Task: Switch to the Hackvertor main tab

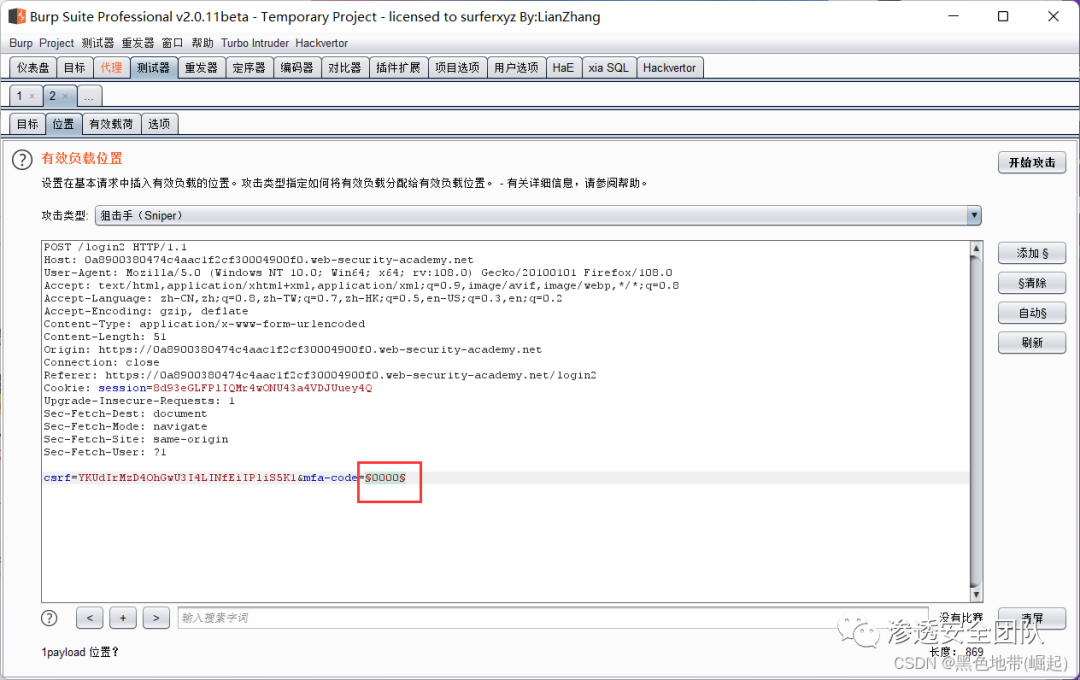Action: coord(669,68)
